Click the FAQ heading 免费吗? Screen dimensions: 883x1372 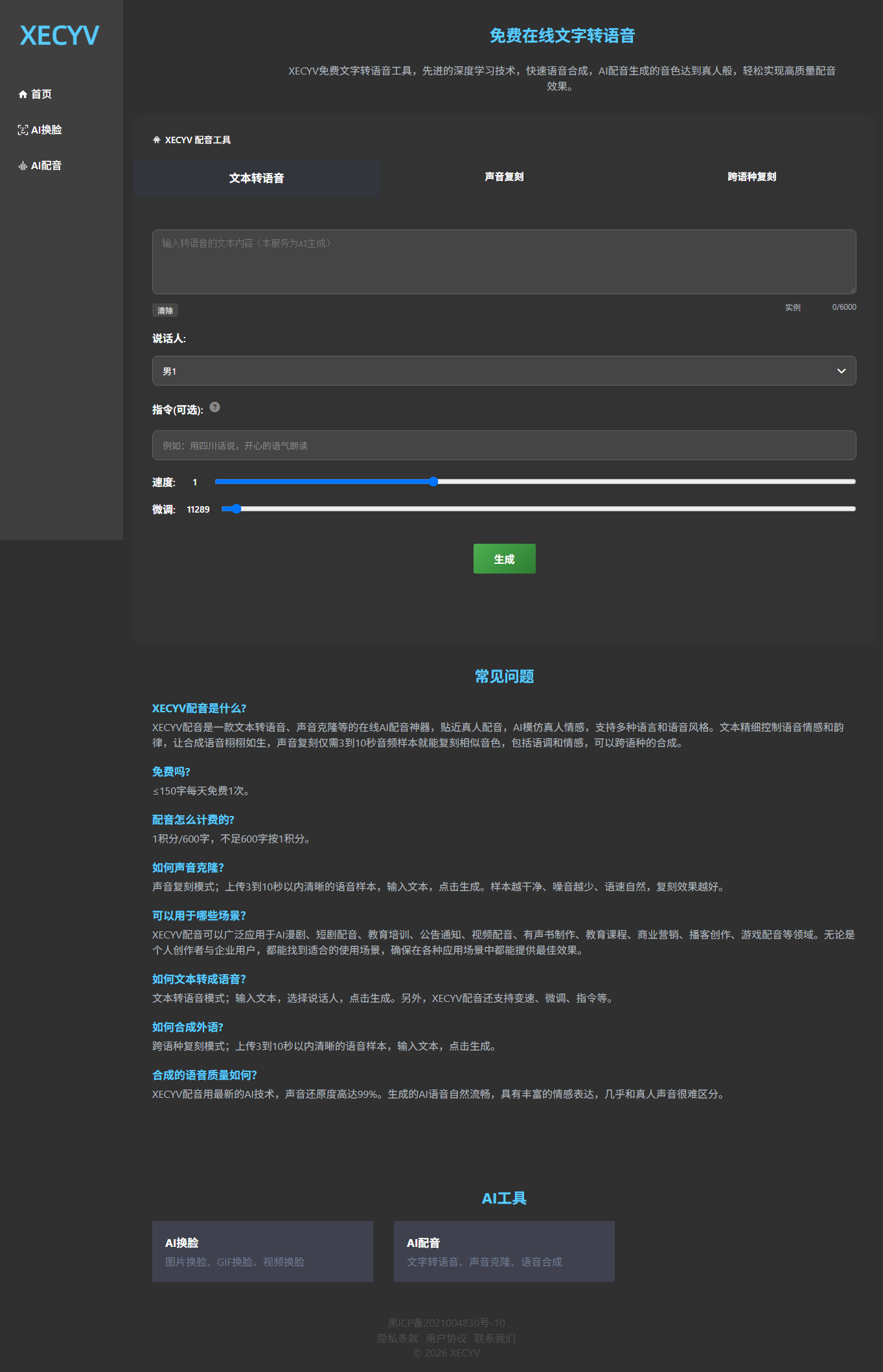(171, 772)
